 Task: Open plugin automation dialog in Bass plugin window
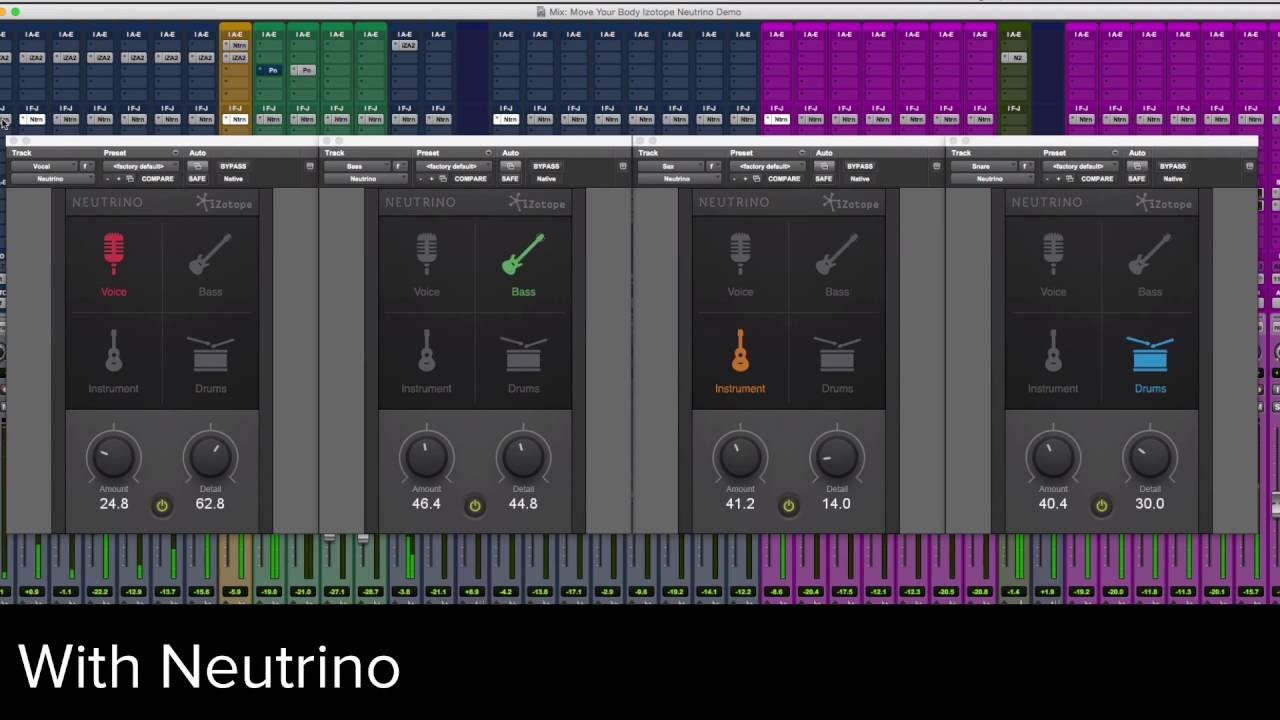[x=510, y=166]
